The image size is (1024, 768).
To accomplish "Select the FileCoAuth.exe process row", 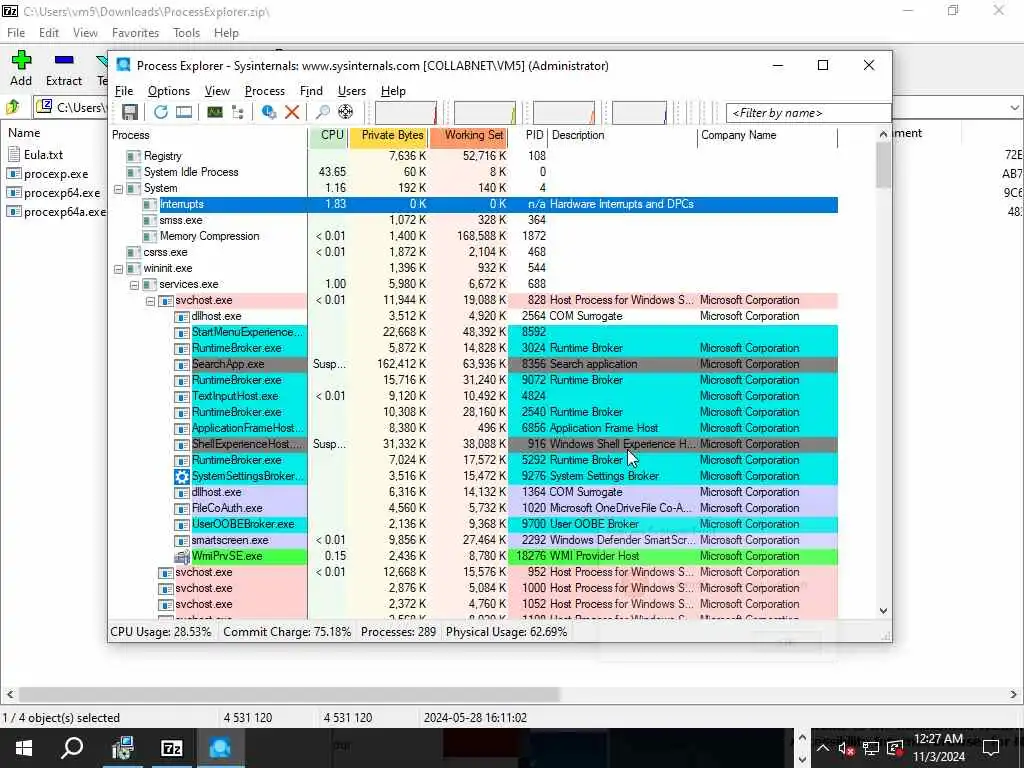I will click(x=474, y=508).
